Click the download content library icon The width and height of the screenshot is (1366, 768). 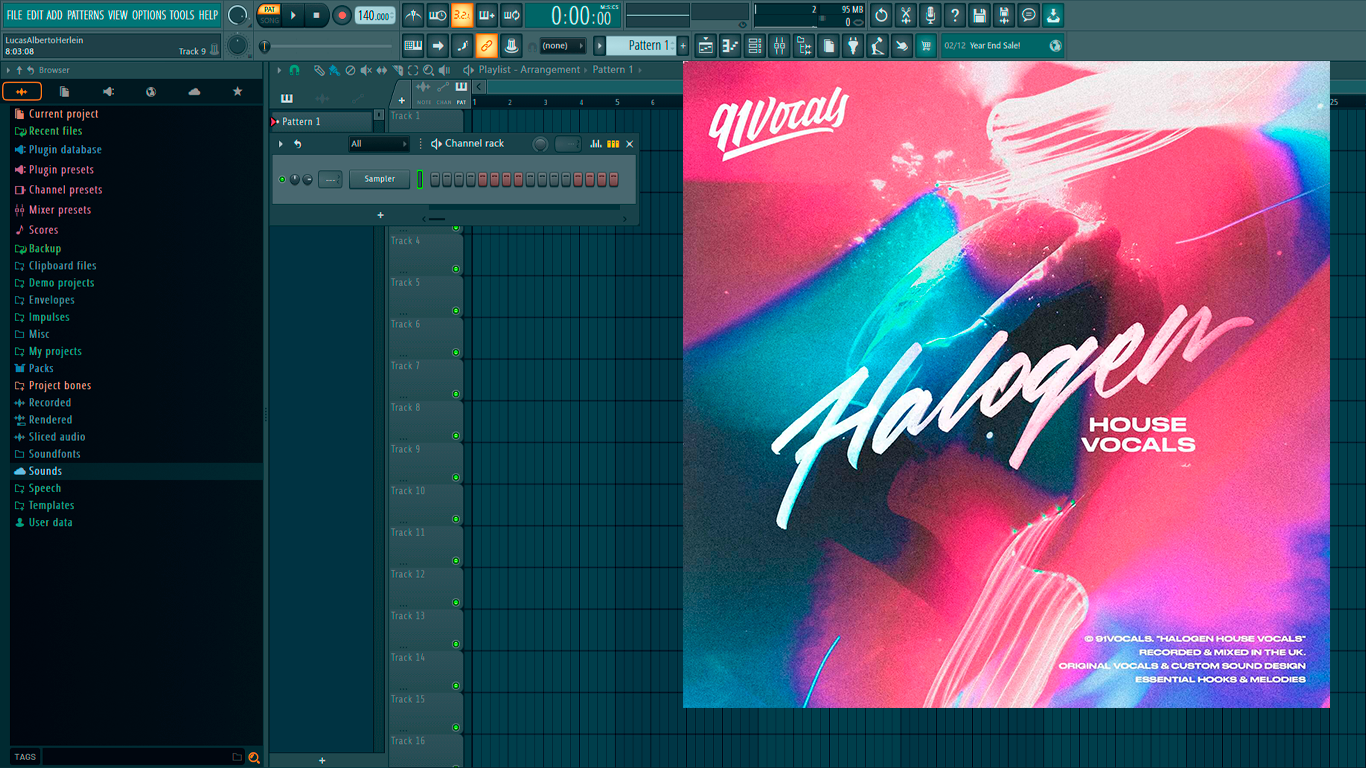pos(1054,15)
